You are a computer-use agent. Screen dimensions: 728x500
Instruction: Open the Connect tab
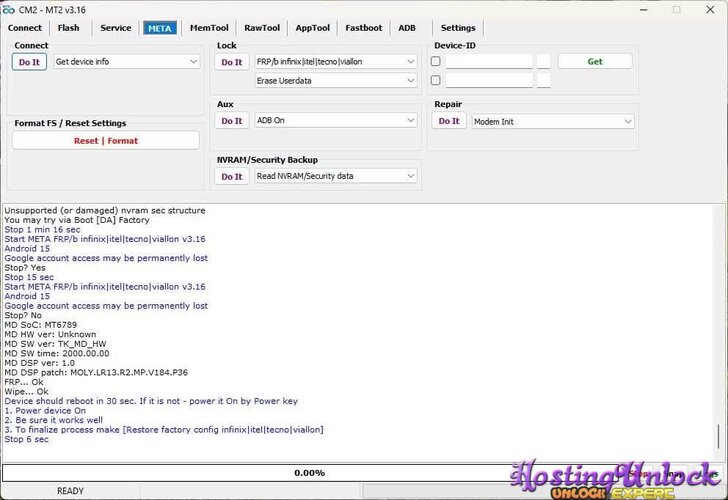coord(25,28)
